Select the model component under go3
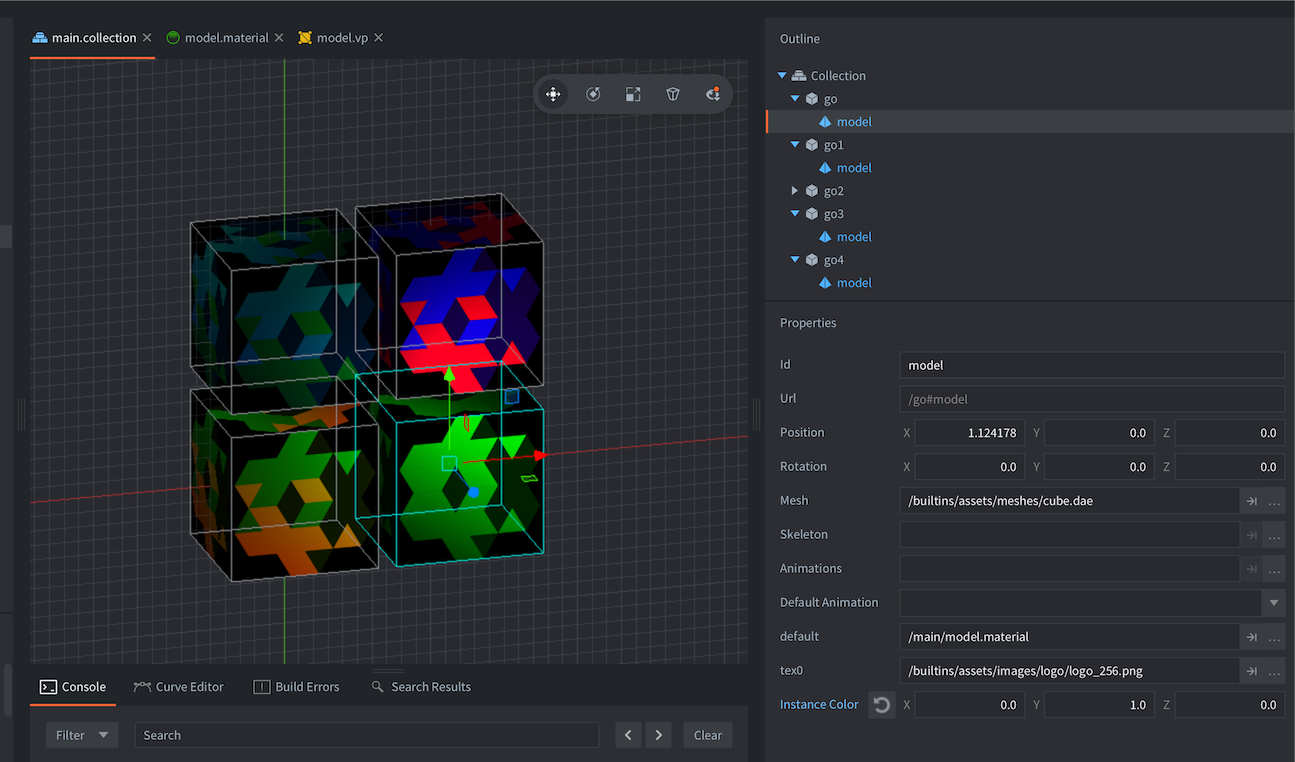 click(x=854, y=236)
